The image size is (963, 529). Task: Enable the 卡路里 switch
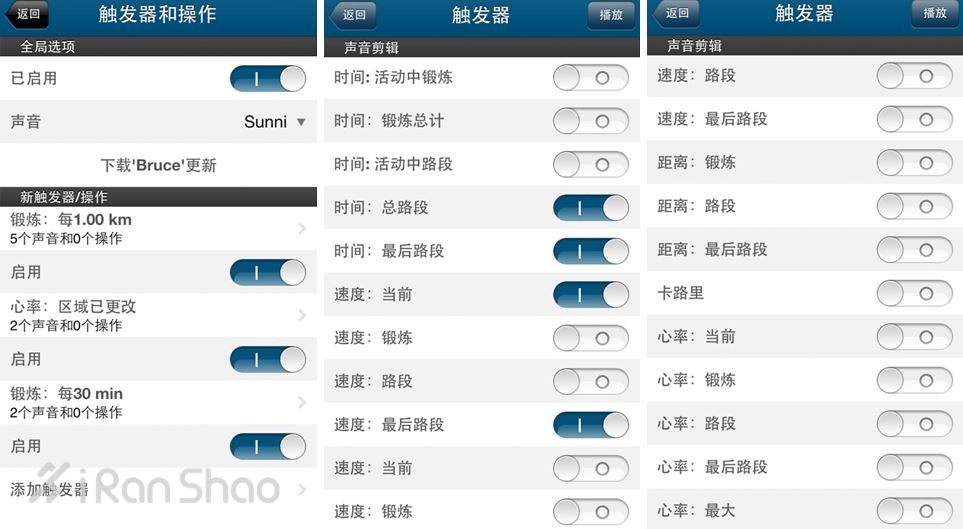(913, 293)
